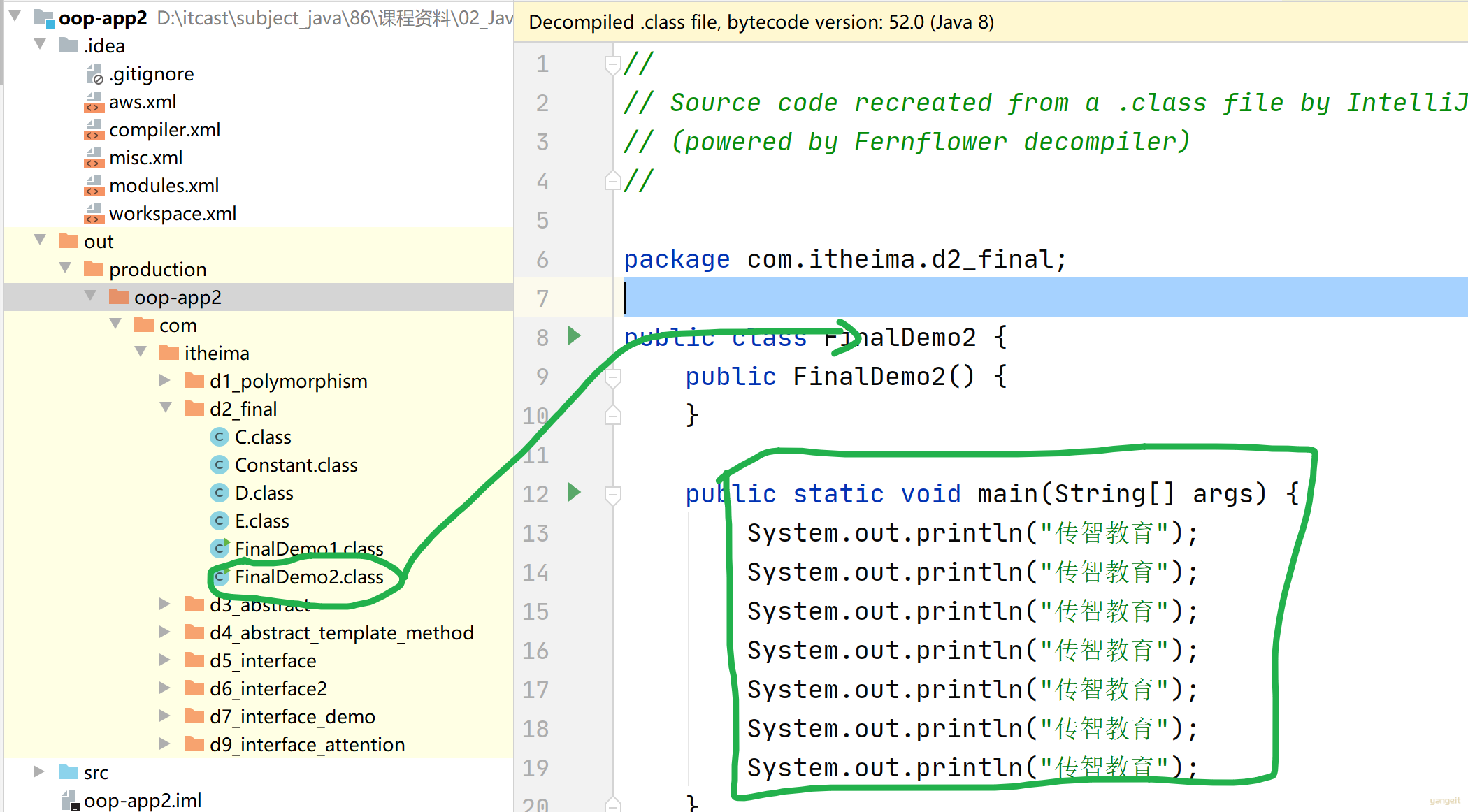The image size is (1468, 812).
Task: Place cursor on package com.itheima.d2_final line
Action: 845,259
